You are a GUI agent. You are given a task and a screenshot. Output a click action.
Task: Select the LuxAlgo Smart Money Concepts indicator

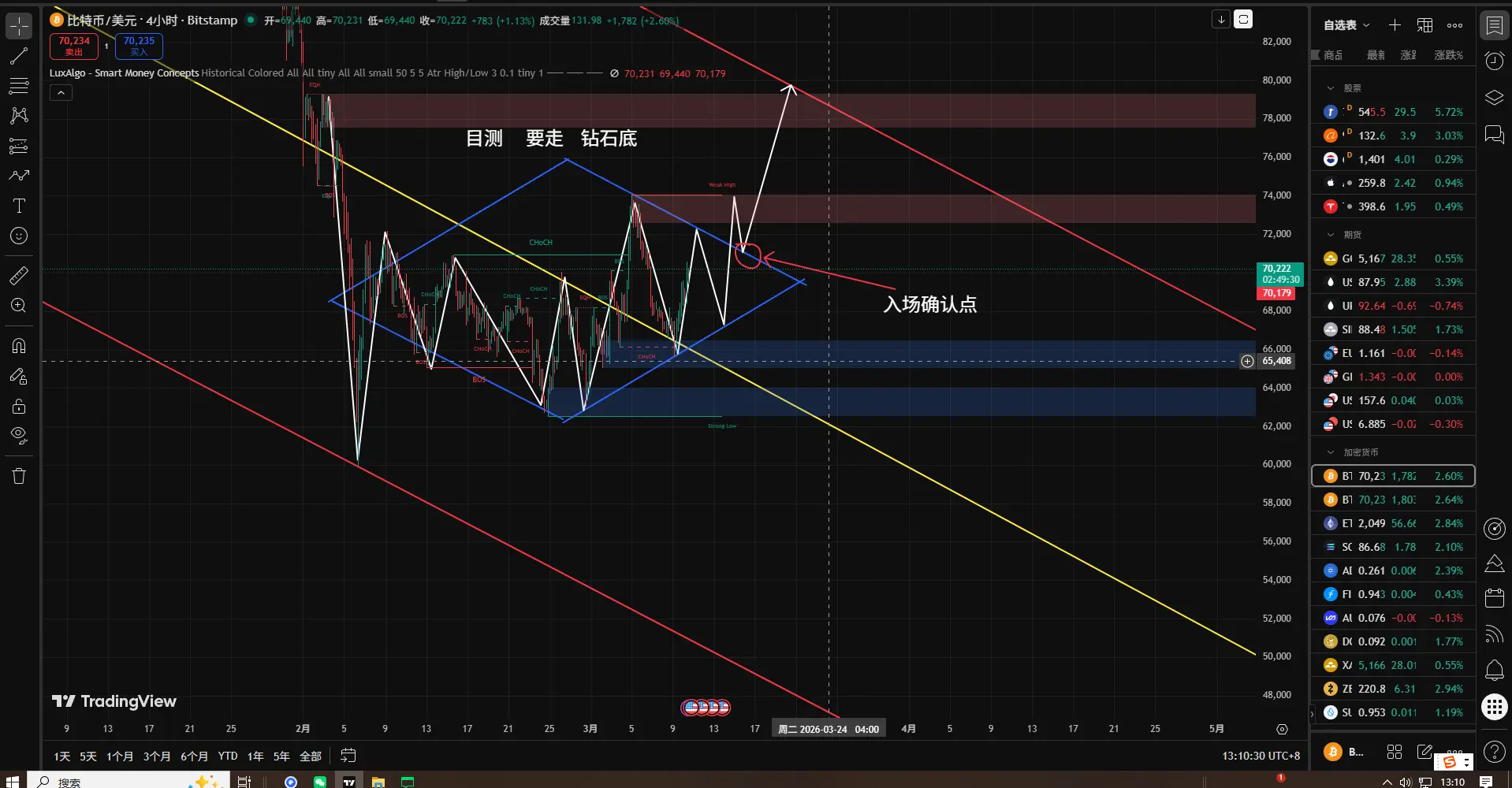click(125, 73)
